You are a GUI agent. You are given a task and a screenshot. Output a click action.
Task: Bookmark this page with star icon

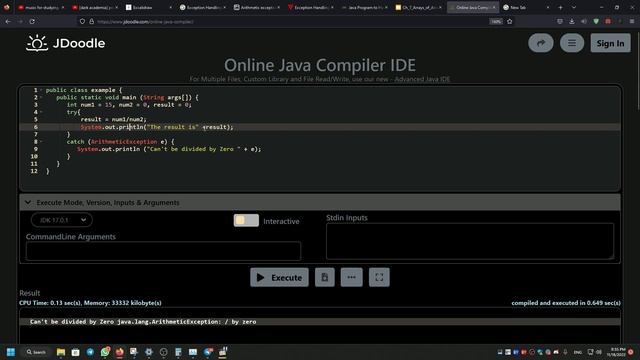point(509,22)
